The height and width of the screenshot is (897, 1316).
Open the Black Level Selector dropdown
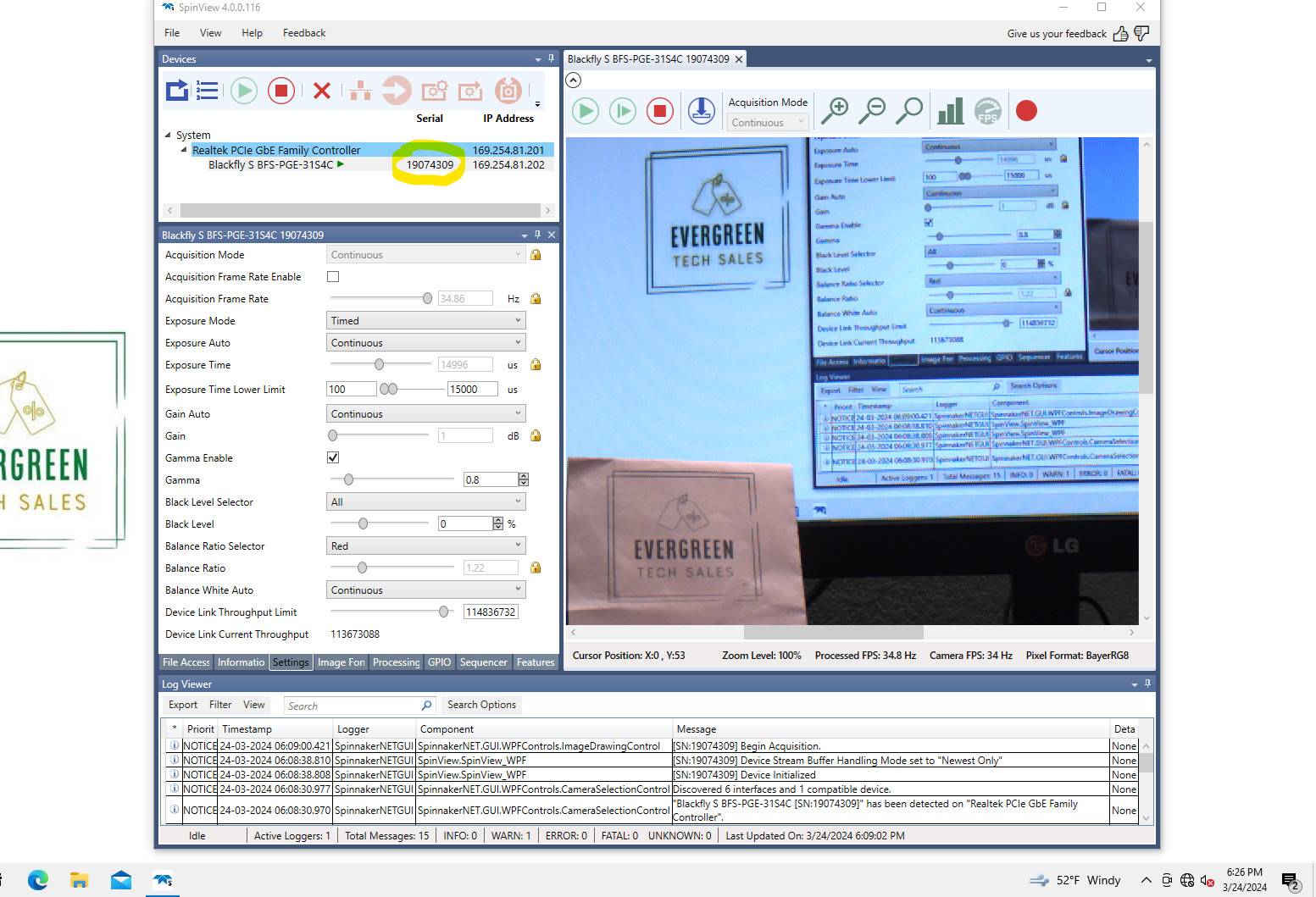(426, 501)
